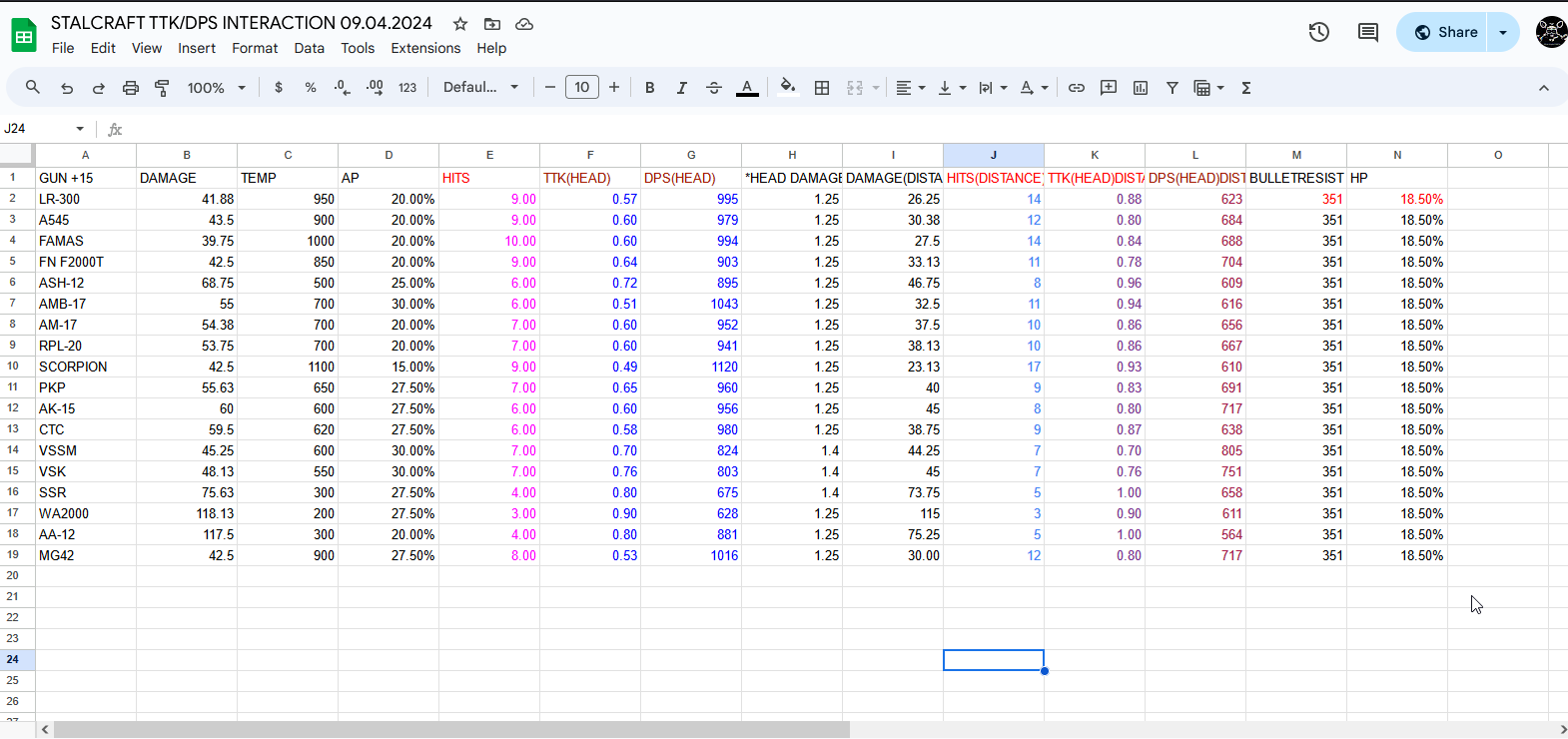Open the Name box dropdown arrow
This screenshot has height=739, width=1568.
[x=80, y=129]
